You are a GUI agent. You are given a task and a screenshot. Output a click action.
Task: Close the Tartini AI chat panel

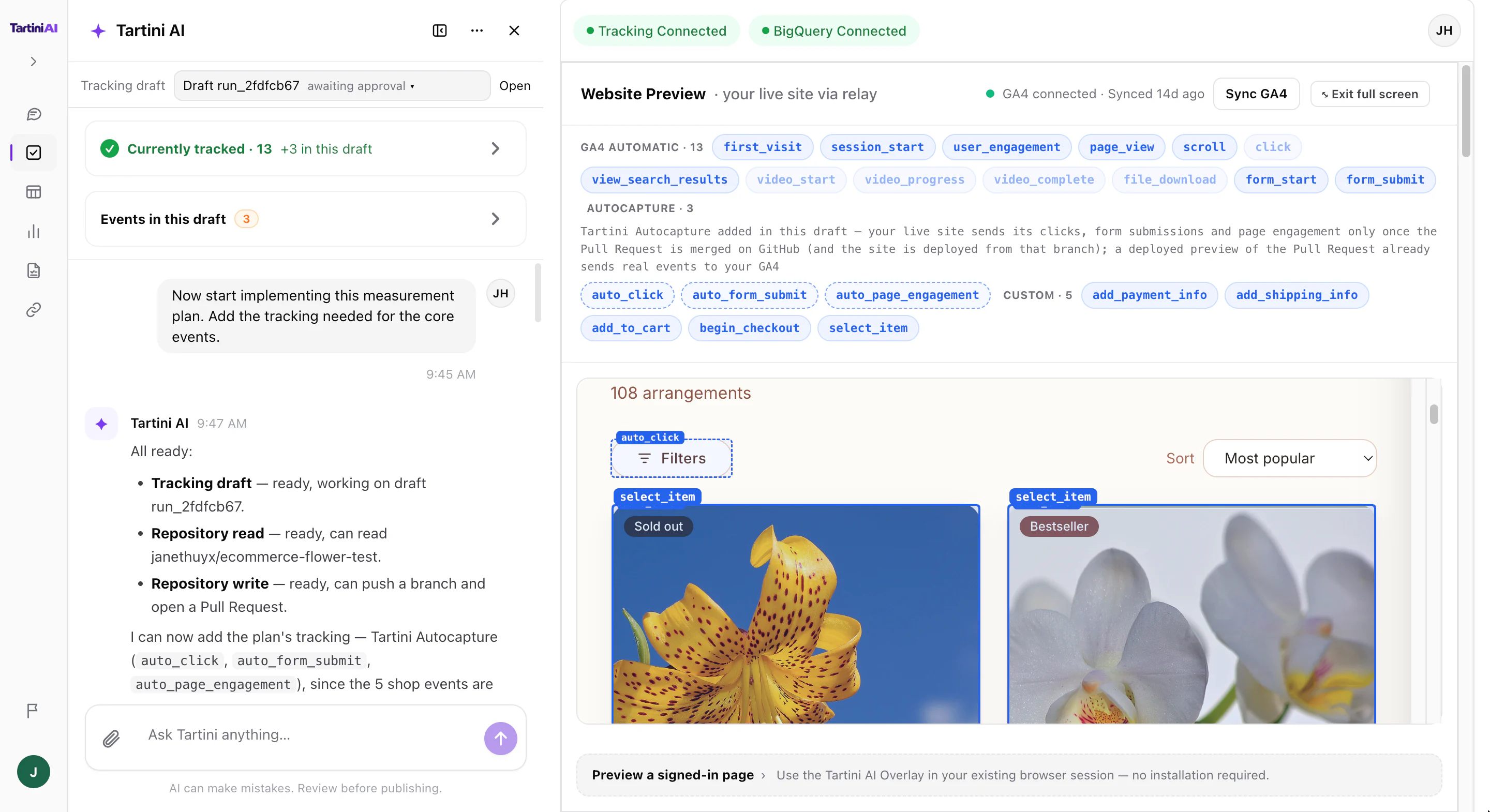point(514,31)
